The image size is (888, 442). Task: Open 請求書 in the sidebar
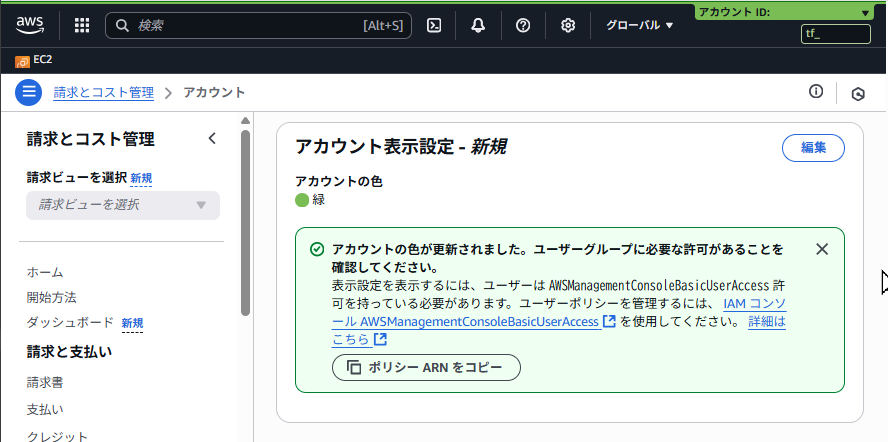(45, 383)
